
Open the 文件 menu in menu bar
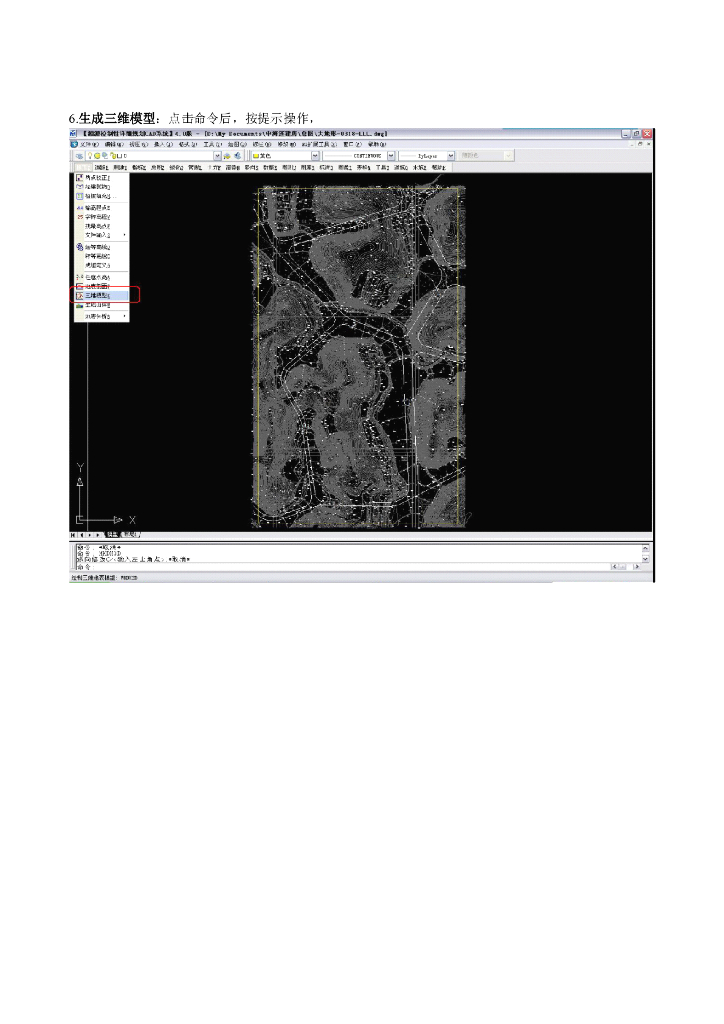pos(89,144)
